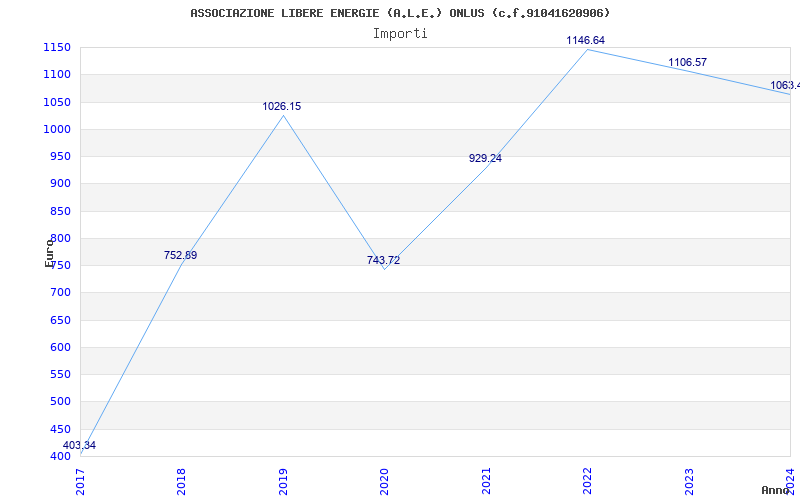This screenshot has height=500, width=800.
Task: Click y-axis value 600
Action: click(60, 347)
